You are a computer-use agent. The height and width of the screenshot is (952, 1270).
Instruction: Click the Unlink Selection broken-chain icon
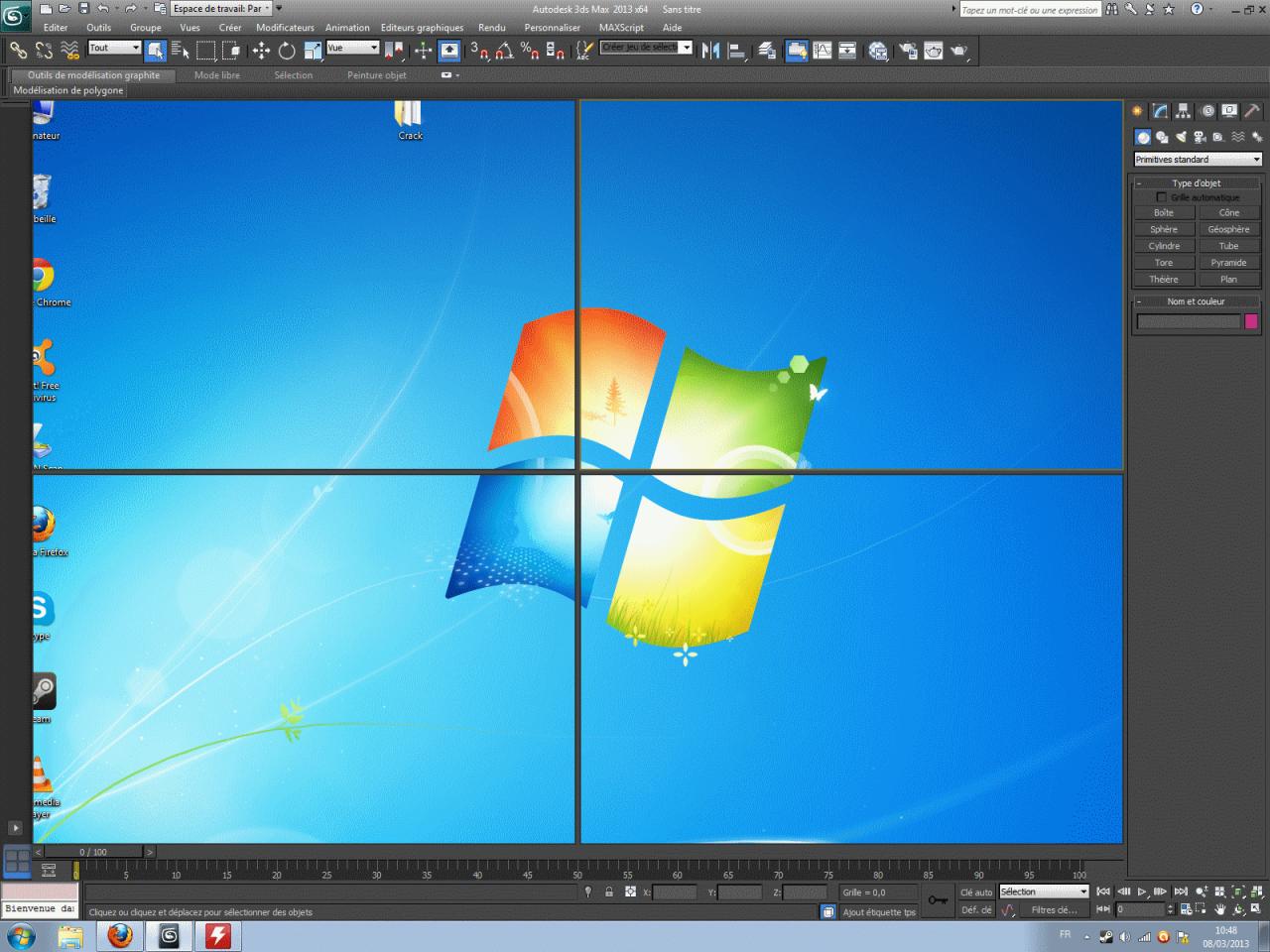coord(44,50)
